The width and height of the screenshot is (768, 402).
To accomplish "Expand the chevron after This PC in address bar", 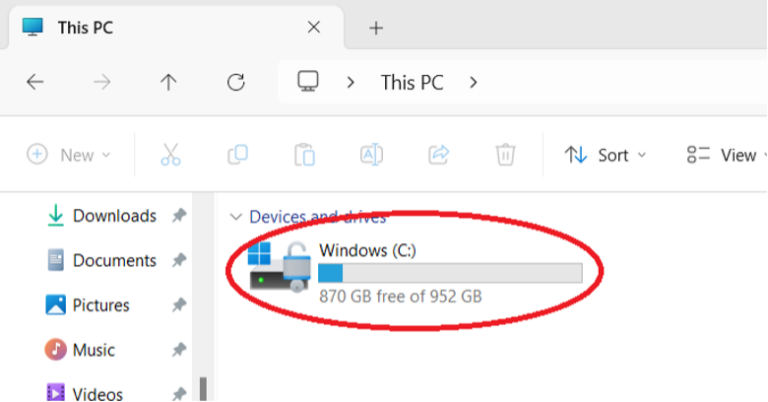I will coord(474,82).
